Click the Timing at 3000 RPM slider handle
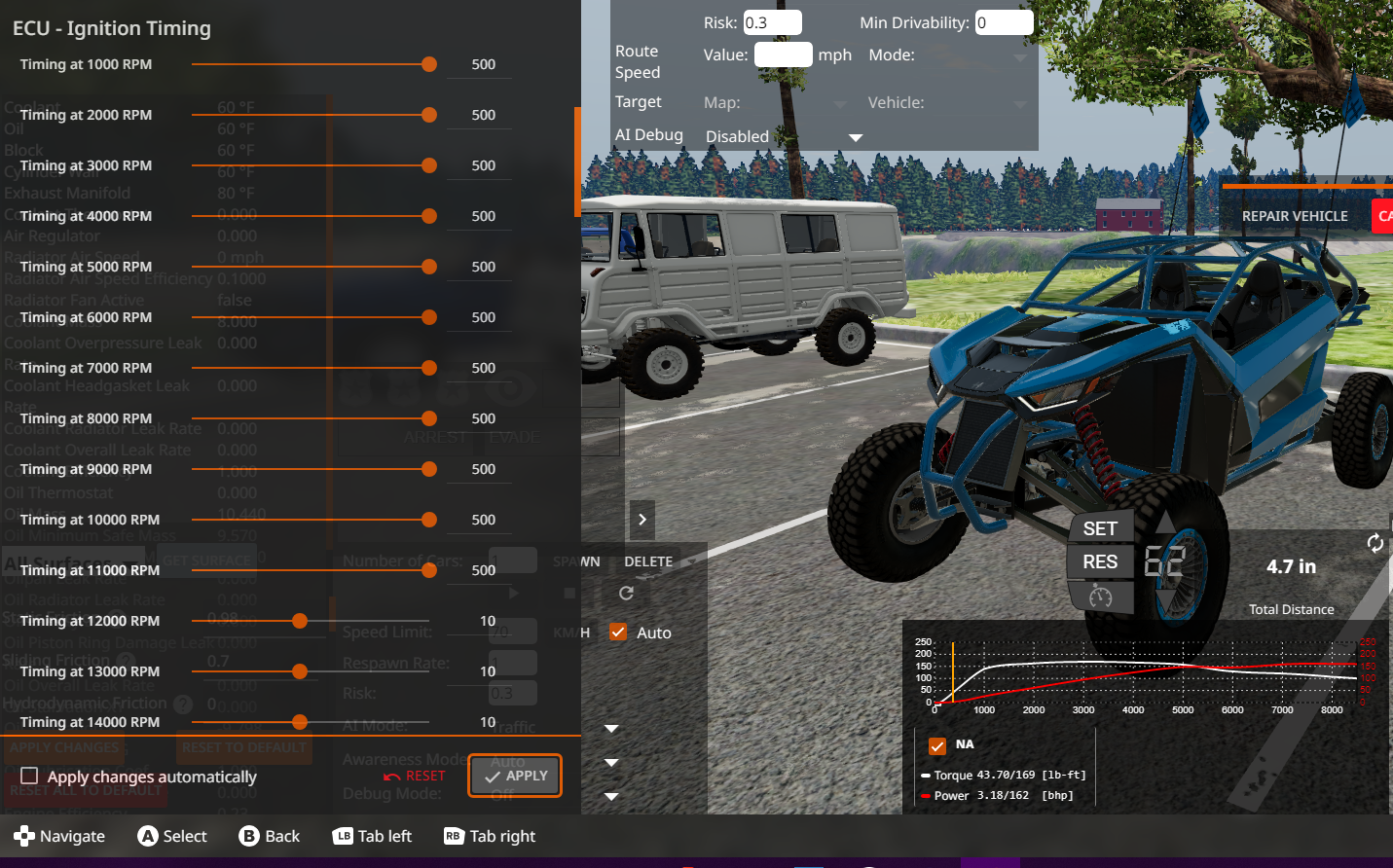The height and width of the screenshot is (868, 1393). point(429,165)
